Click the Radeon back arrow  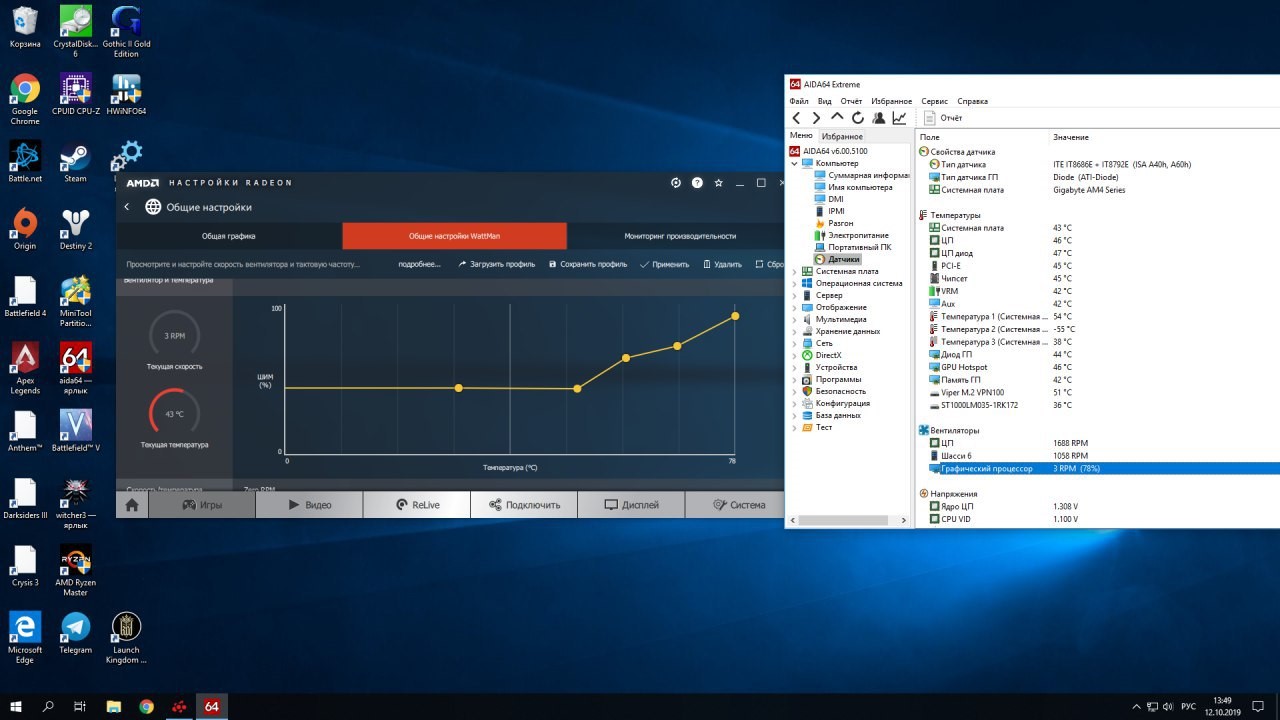(127, 207)
